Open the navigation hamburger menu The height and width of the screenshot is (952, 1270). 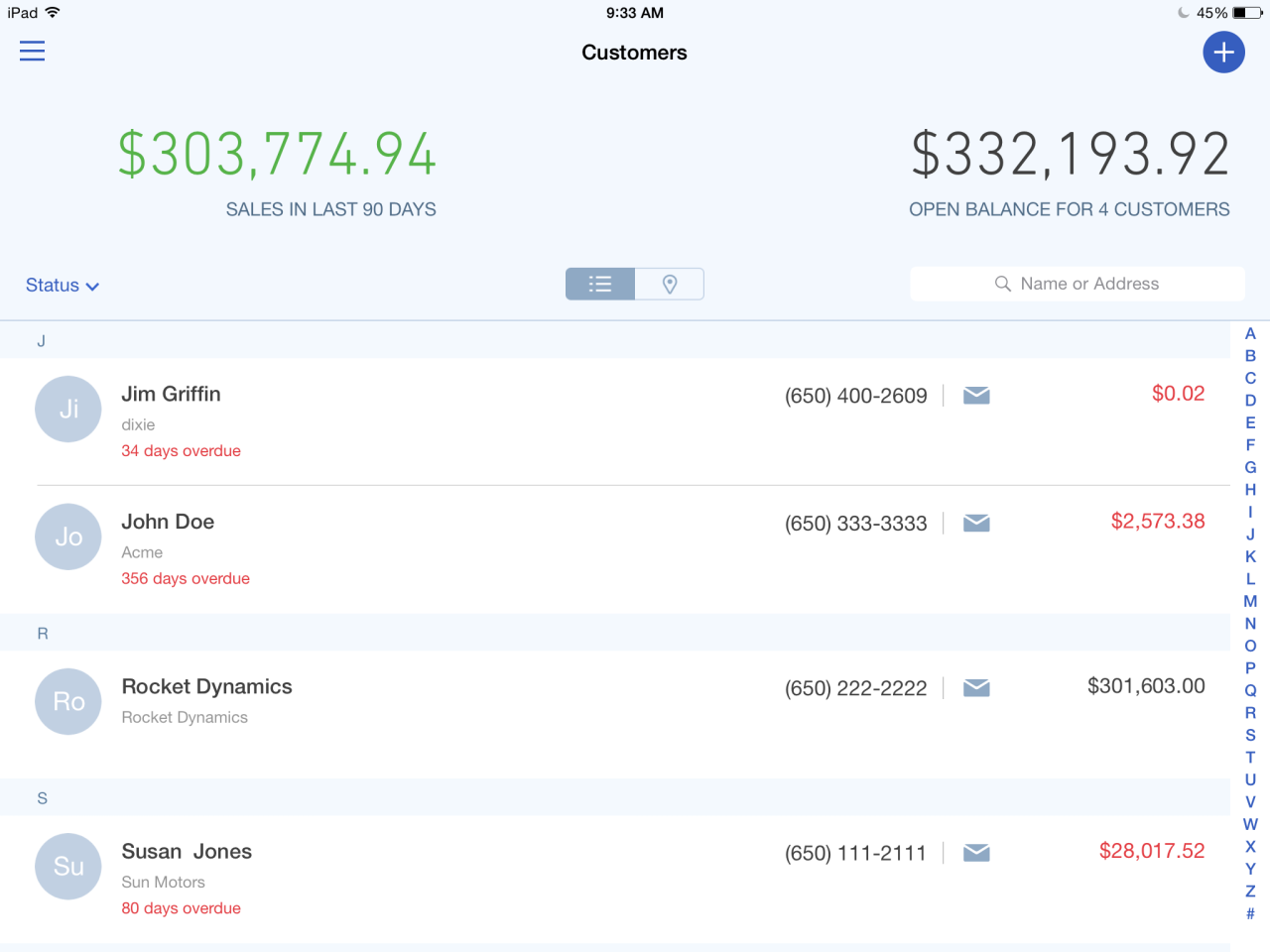click(x=32, y=51)
